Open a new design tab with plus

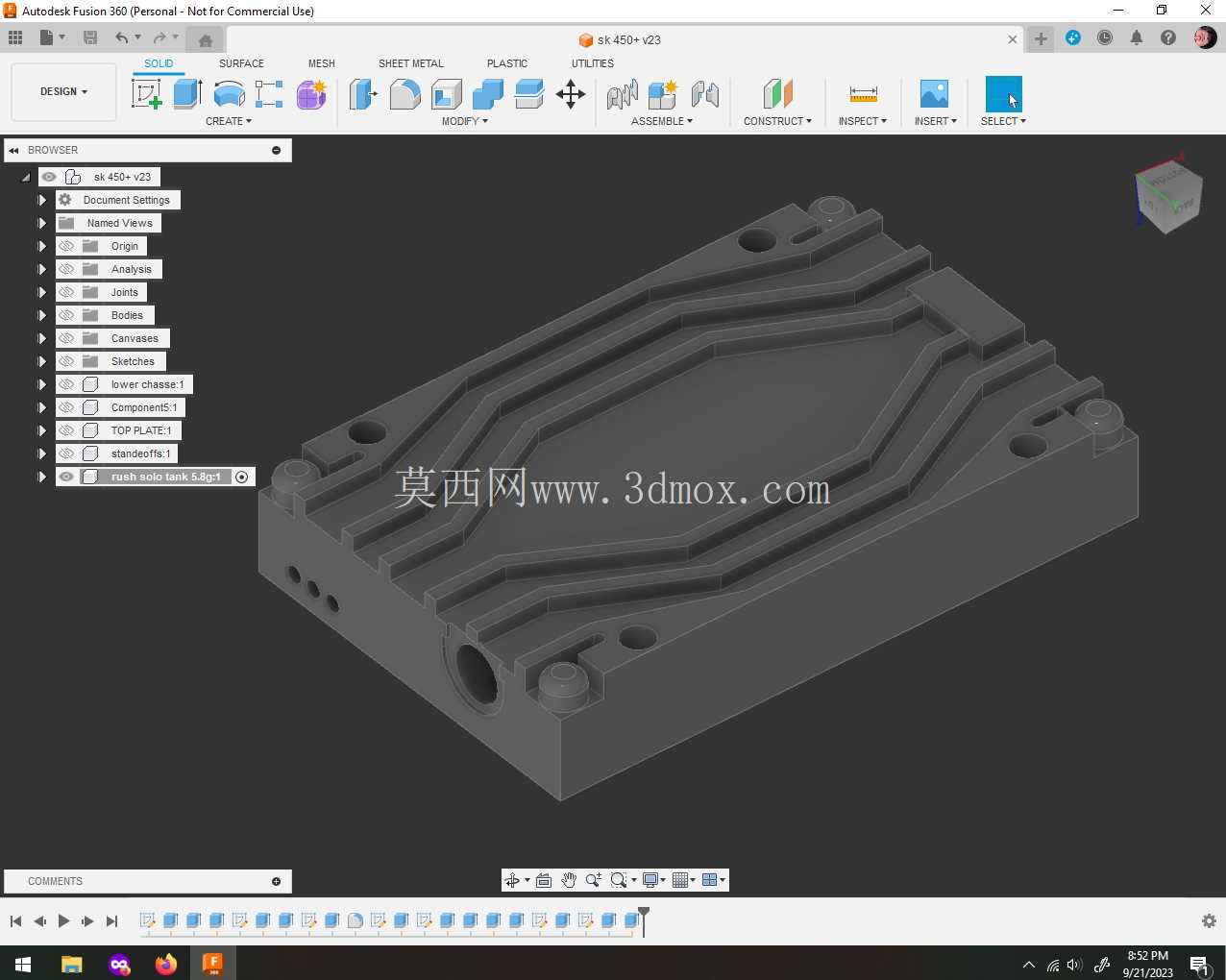point(1041,38)
